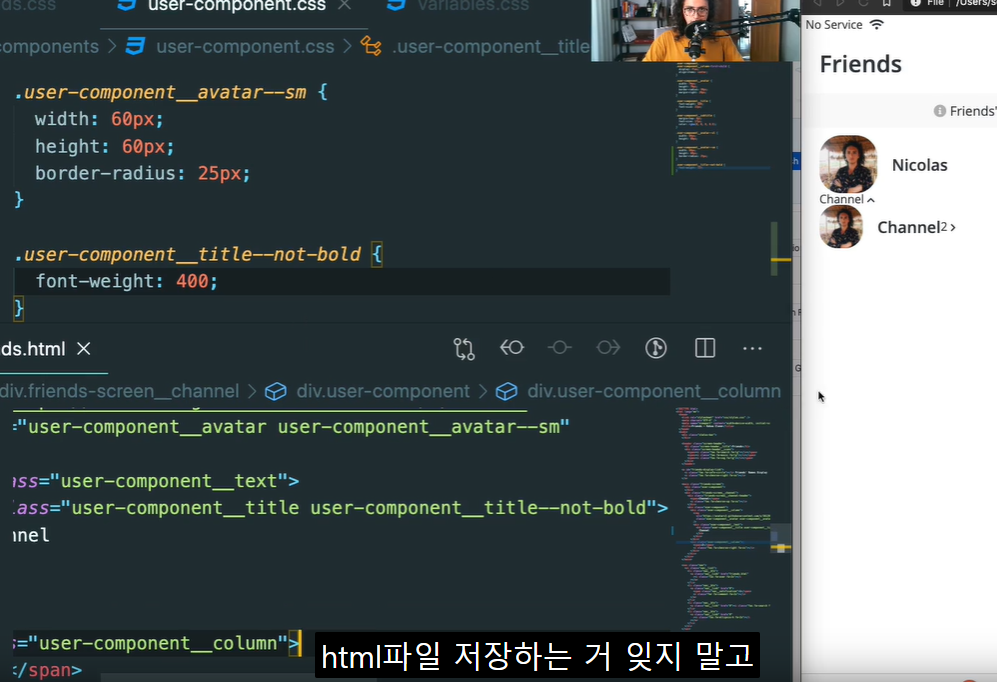This screenshot has height=682, width=997.
Task: Close the friends.html tab
Action: 83,348
